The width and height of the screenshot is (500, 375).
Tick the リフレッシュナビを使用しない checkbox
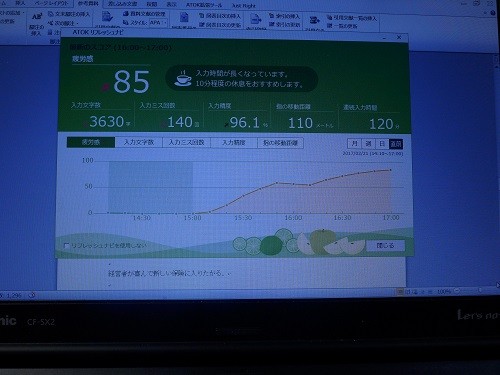coord(67,246)
